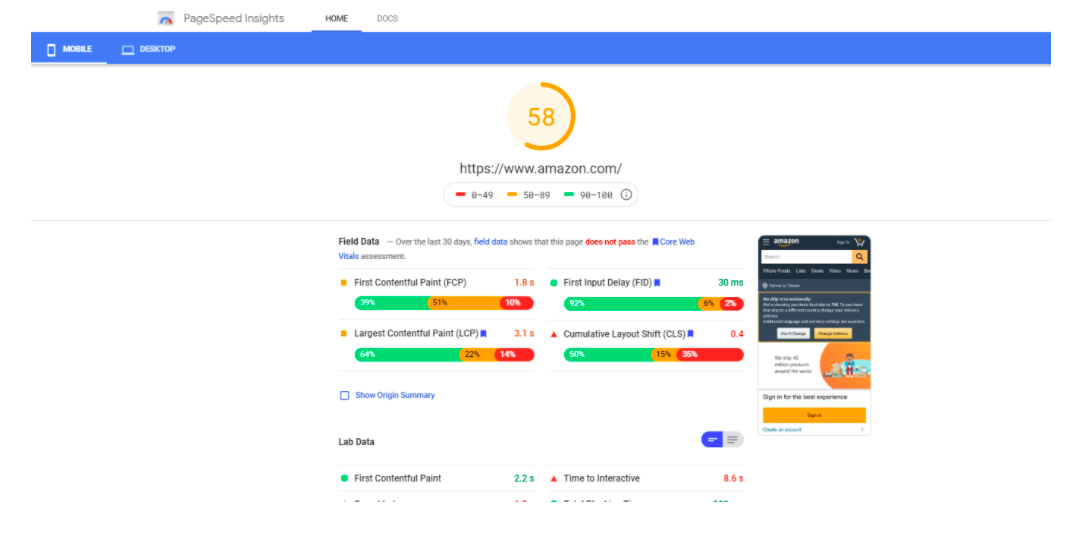The image size is (1086, 548).
Task: Open the DOCS tab
Action: tap(387, 19)
